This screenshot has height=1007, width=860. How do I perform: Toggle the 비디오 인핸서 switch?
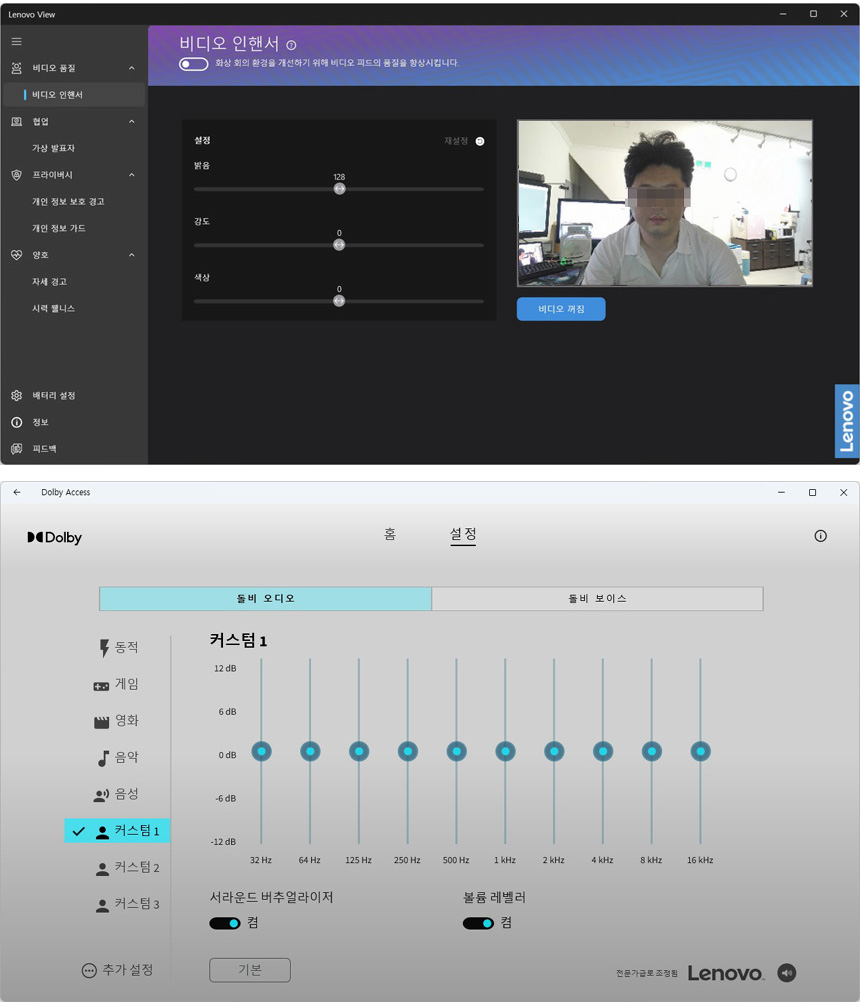[x=193, y=64]
